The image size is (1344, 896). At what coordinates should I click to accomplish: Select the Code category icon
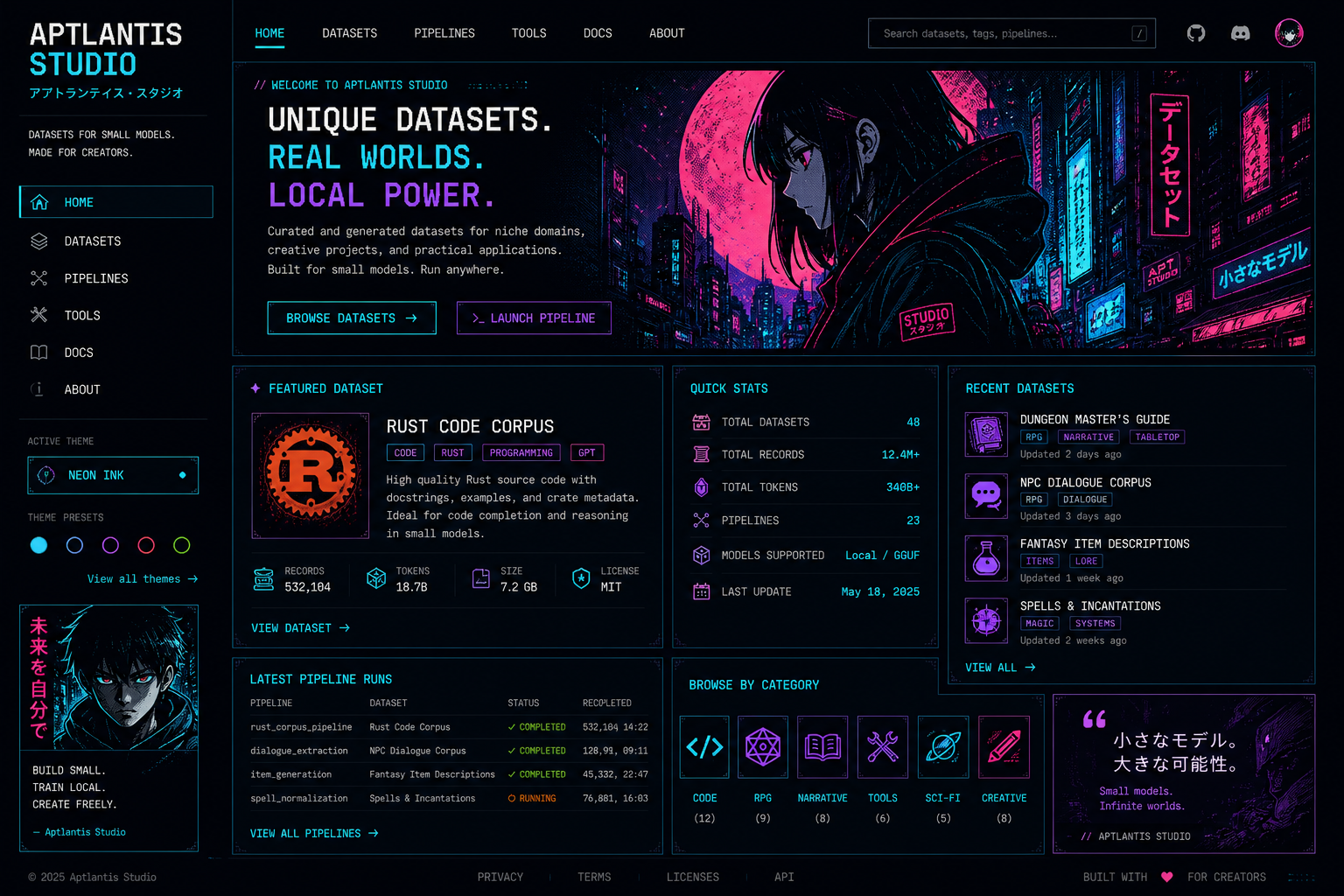pos(704,746)
